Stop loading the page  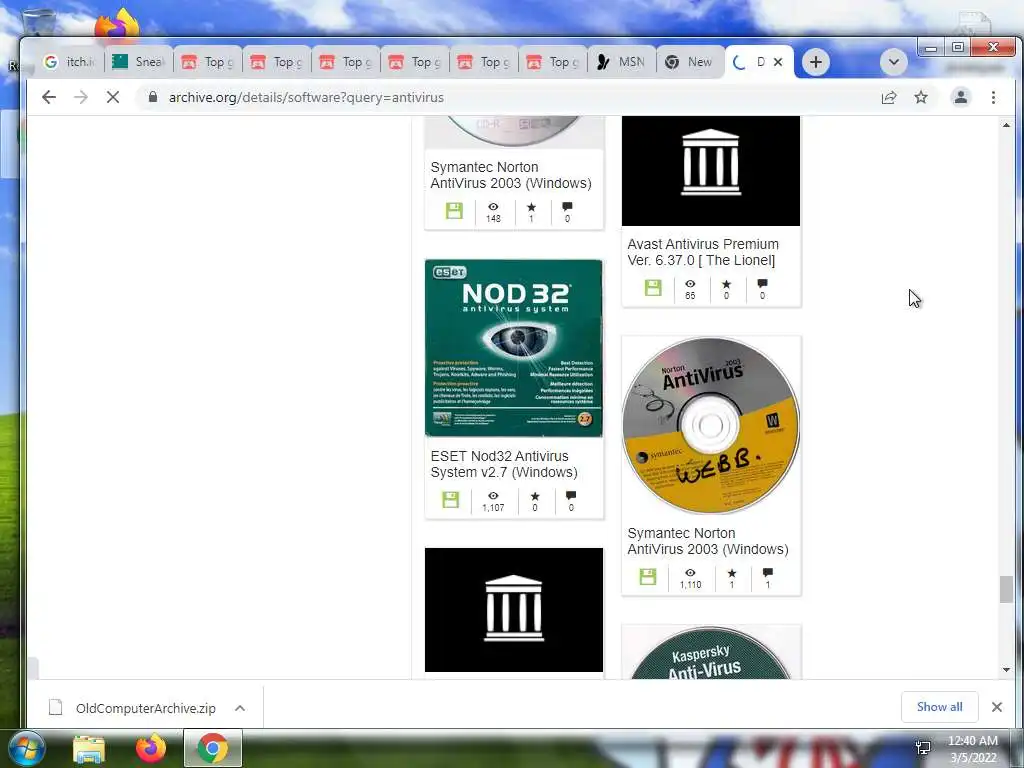(113, 97)
